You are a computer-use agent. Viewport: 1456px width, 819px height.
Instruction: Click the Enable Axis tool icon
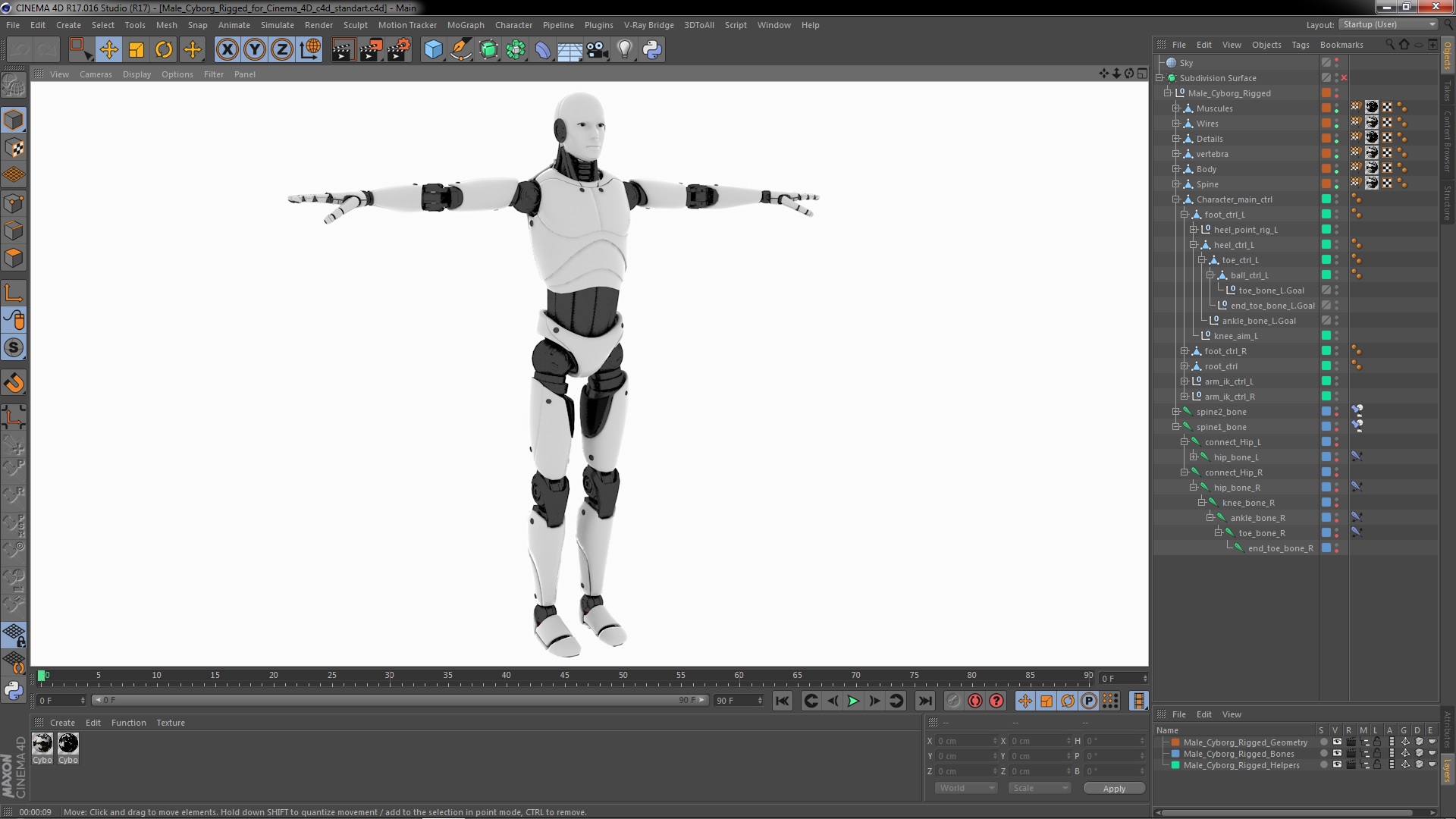click(x=14, y=293)
